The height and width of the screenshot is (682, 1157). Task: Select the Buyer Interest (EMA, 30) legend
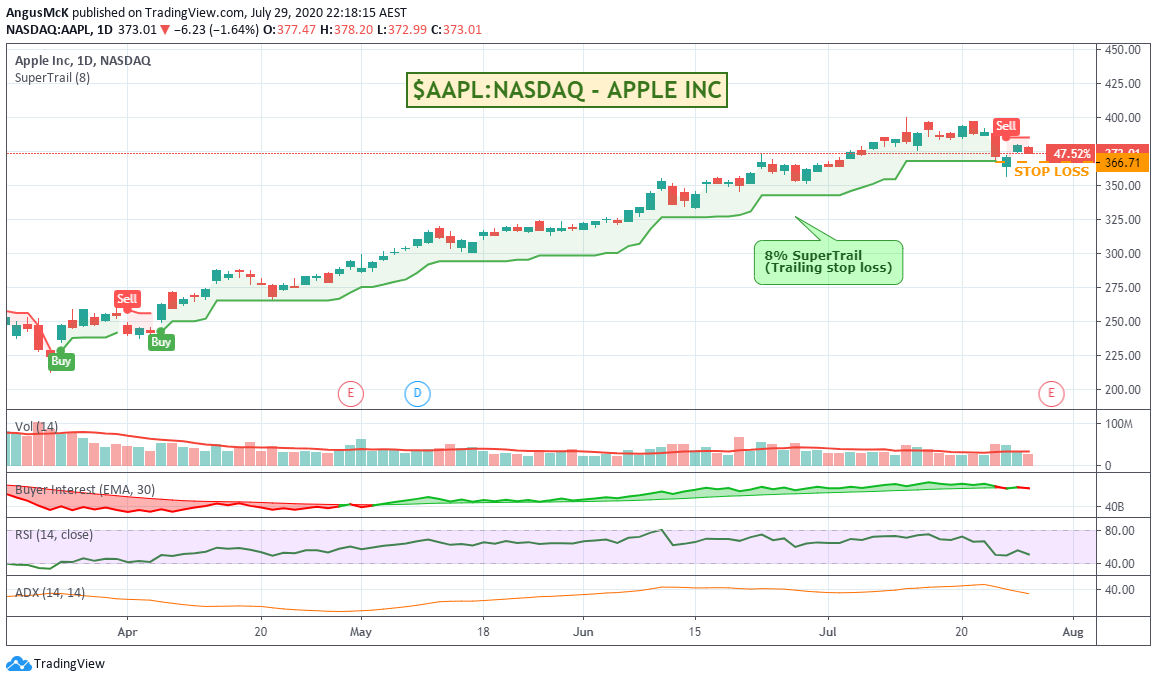click(85, 489)
